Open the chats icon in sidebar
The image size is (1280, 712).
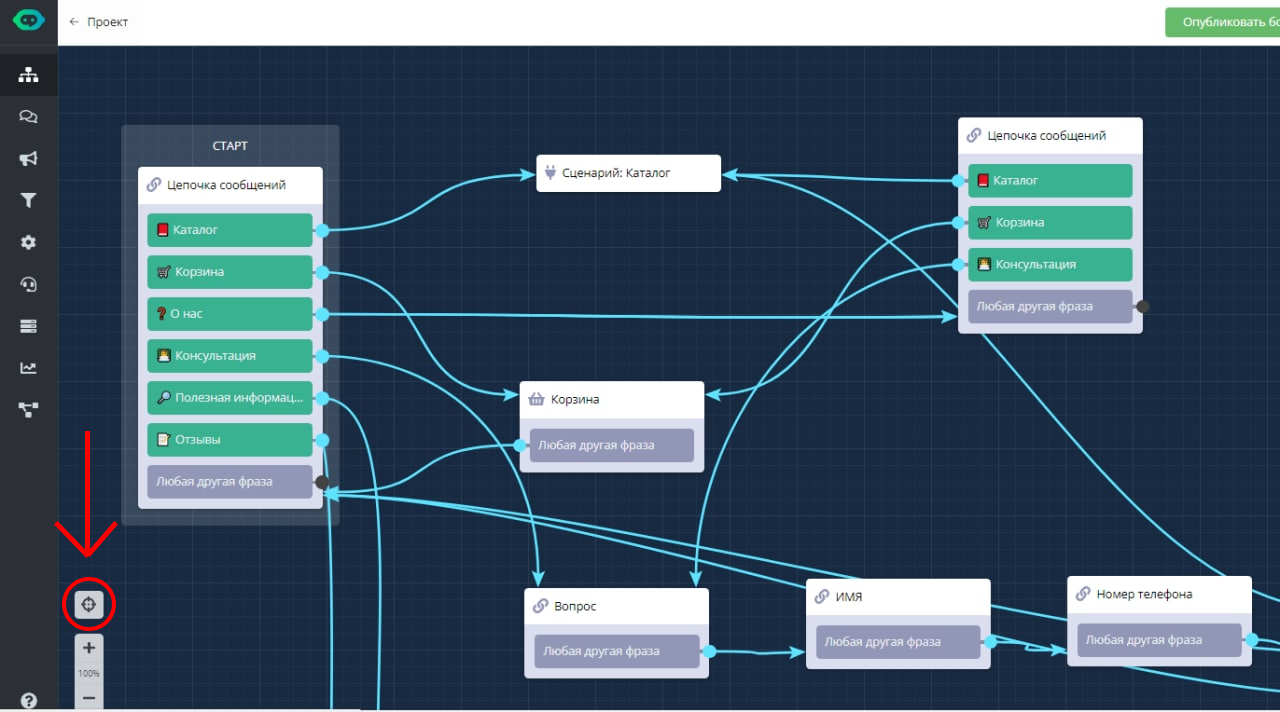(28, 117)
